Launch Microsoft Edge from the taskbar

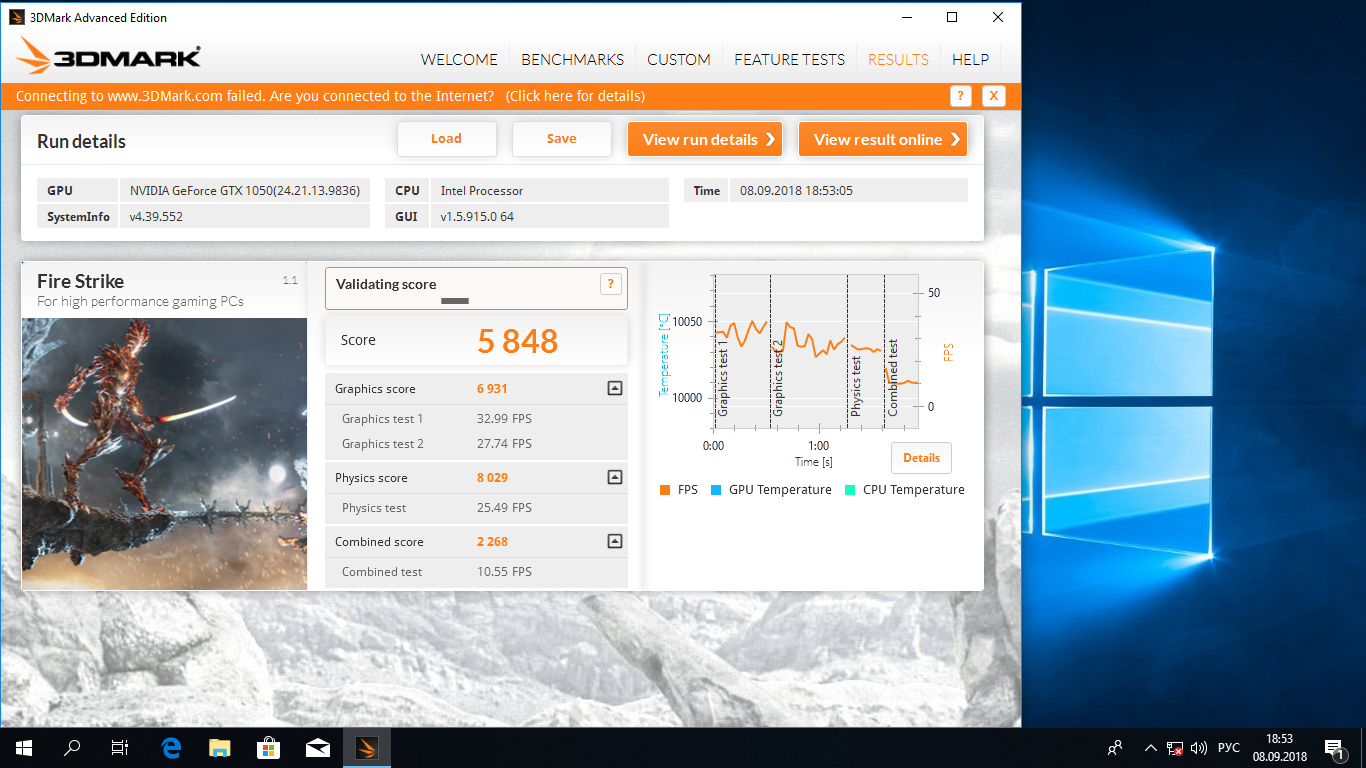[171, 747]
